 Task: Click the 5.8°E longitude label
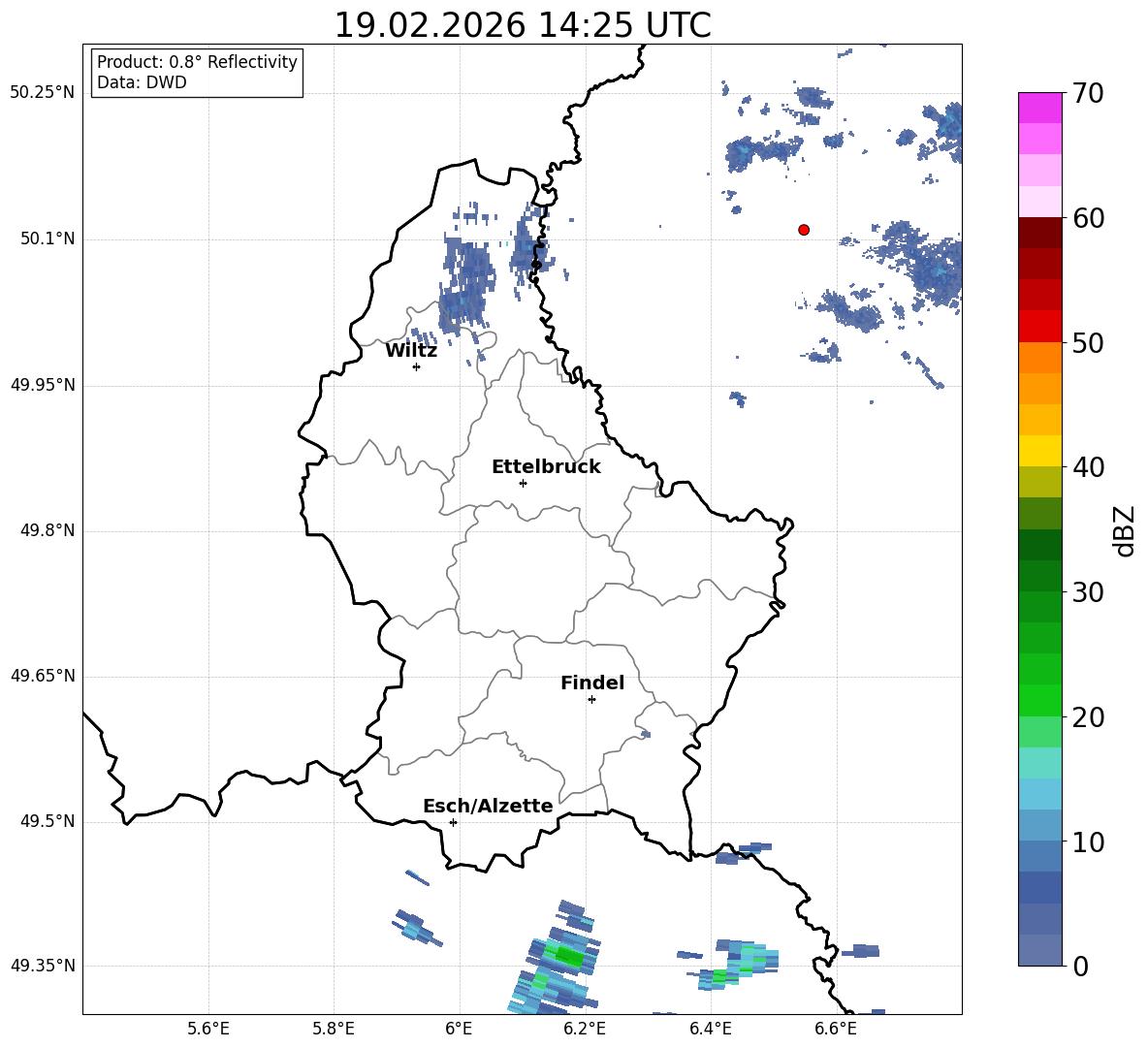334,1029
